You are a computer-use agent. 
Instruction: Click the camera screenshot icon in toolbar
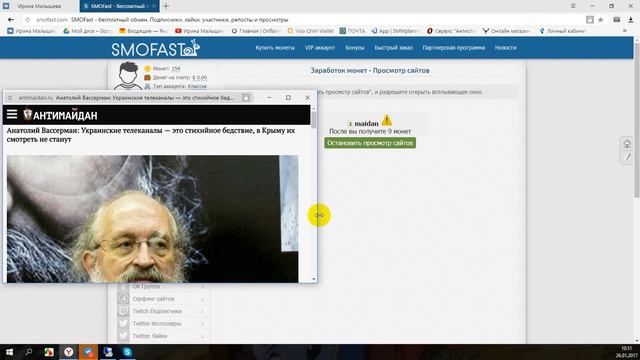tap(617, 20)
